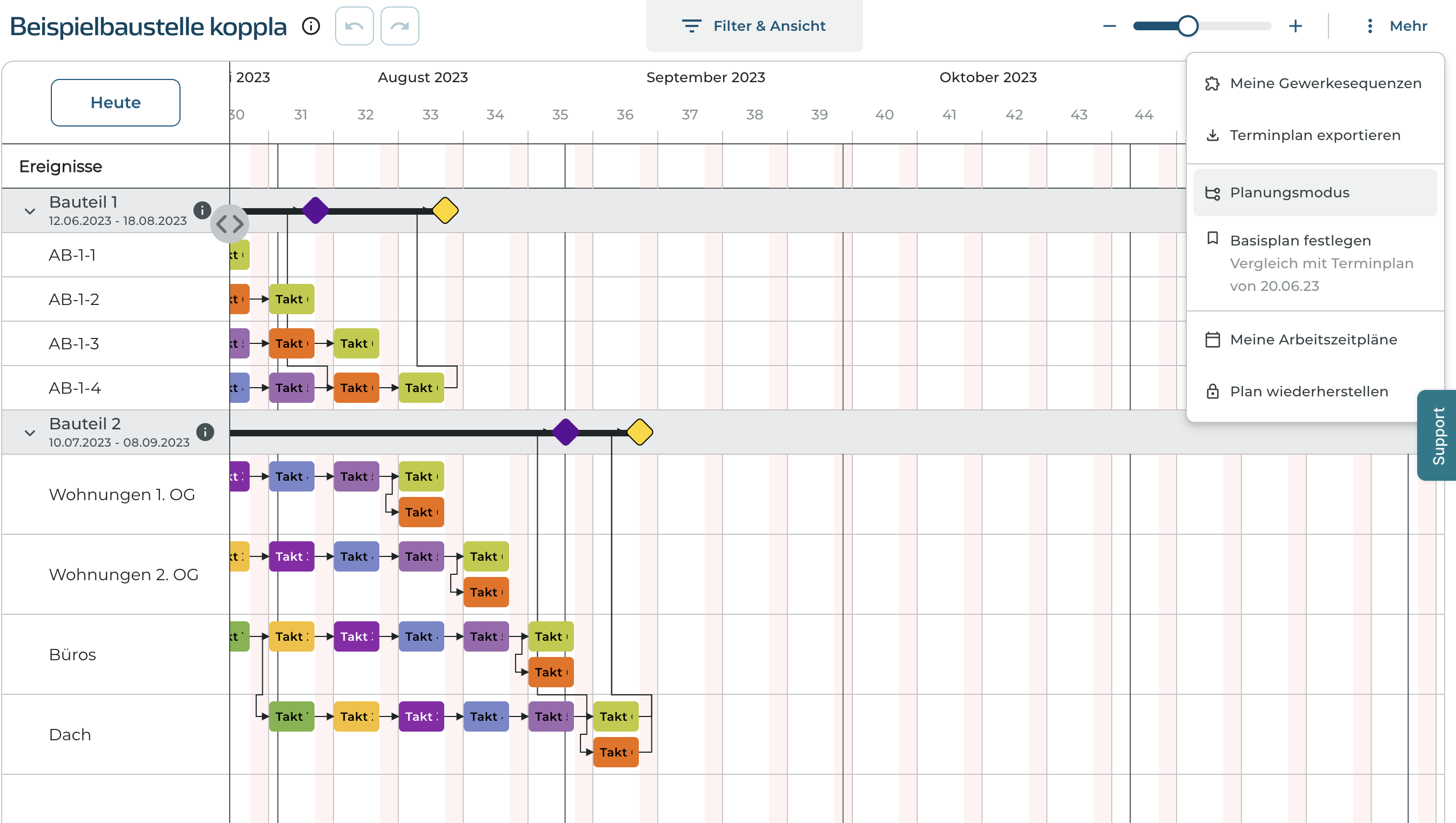Click the sidebar collapse arrows handle
This screenshot has width=1456, height=823.
click(x=230, y=224)
